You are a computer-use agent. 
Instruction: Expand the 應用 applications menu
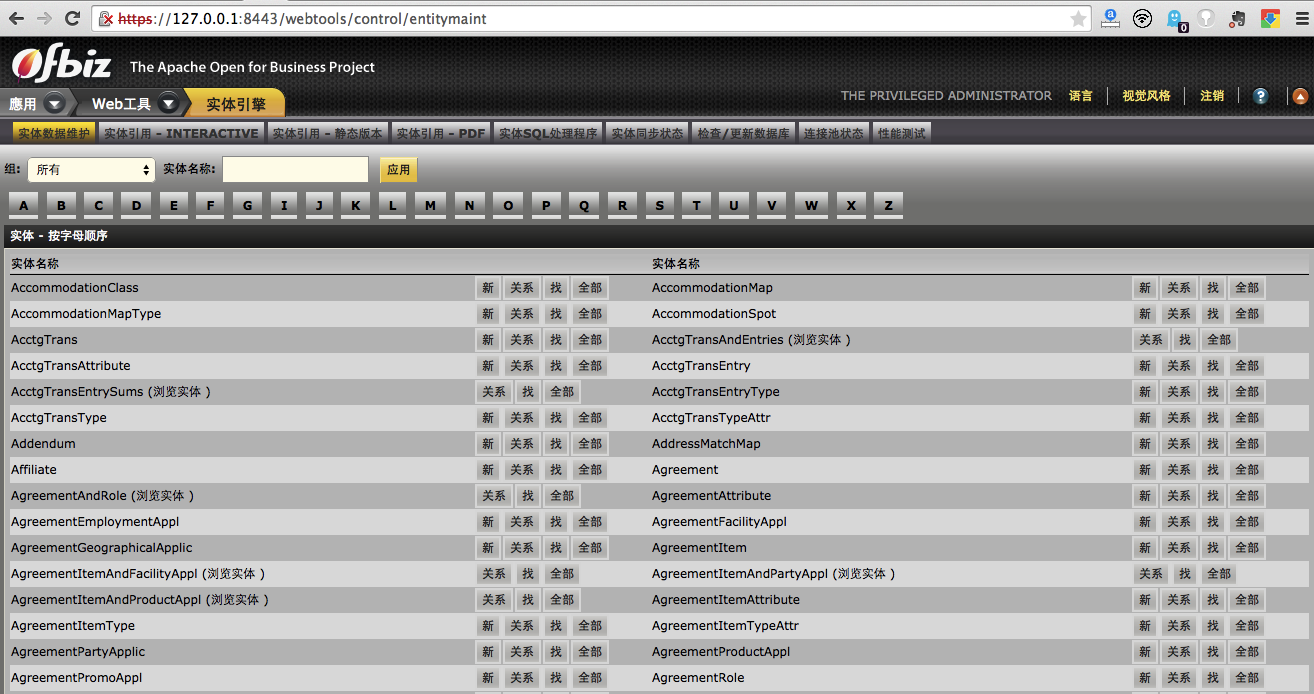pos(36,103)
